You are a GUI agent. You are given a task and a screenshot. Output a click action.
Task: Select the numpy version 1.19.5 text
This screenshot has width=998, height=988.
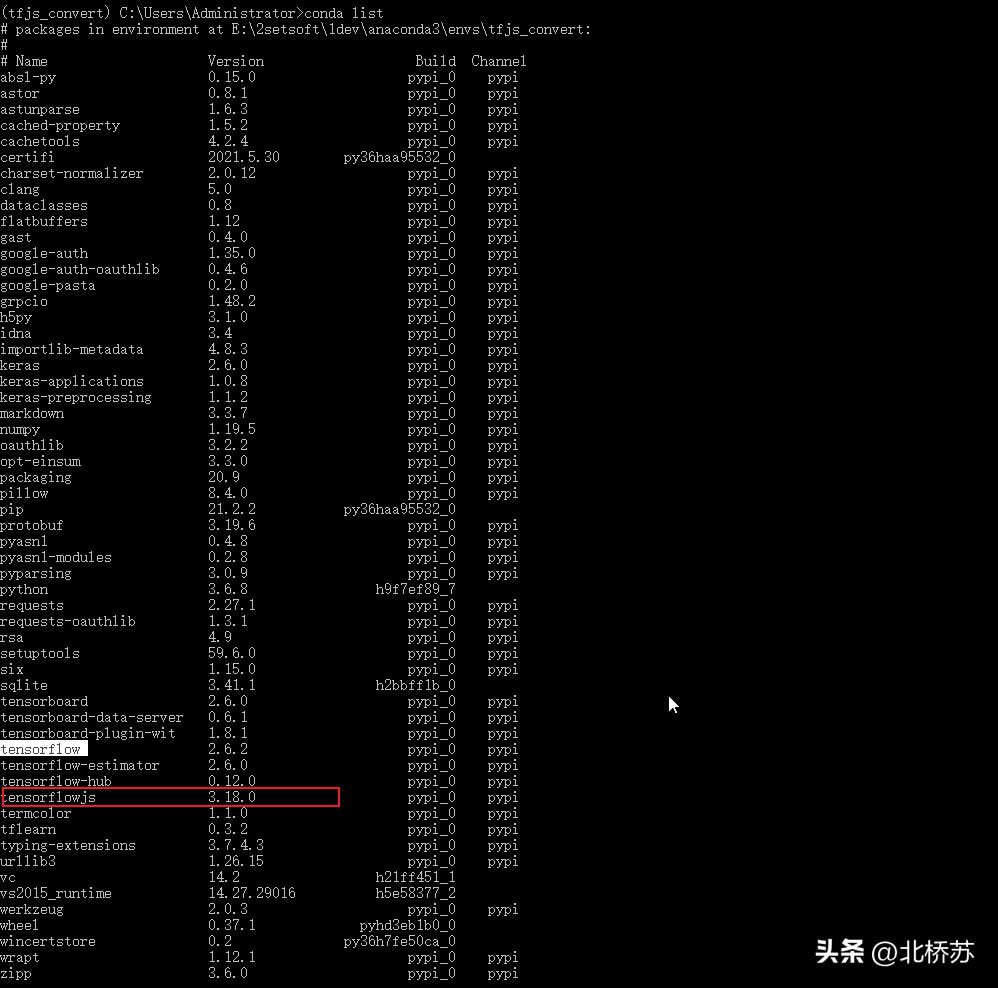click(x=234, y=429)
